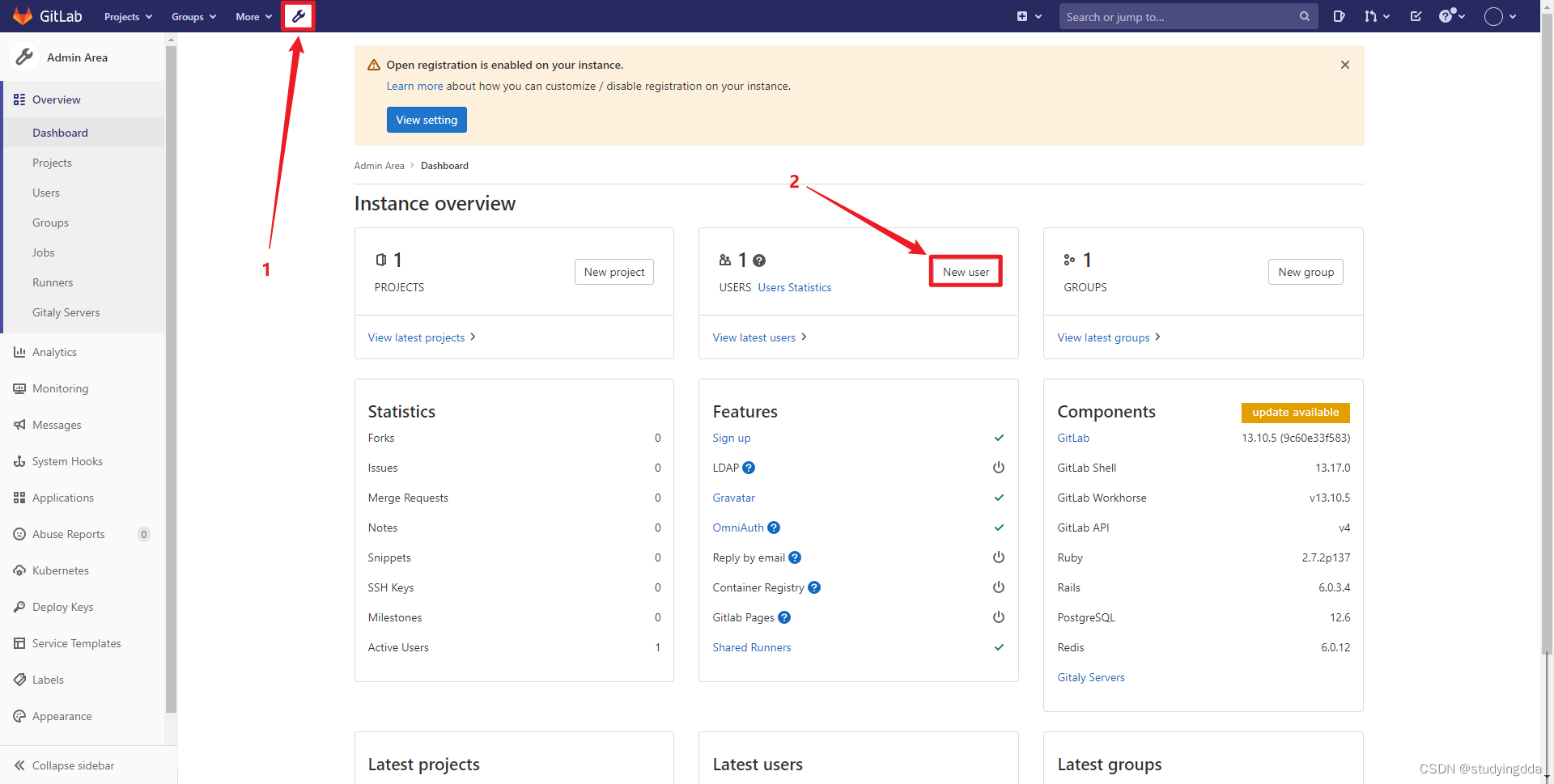Click the New user button
Viewport: 1554px width, 784px height.
[x=966, y=272]
